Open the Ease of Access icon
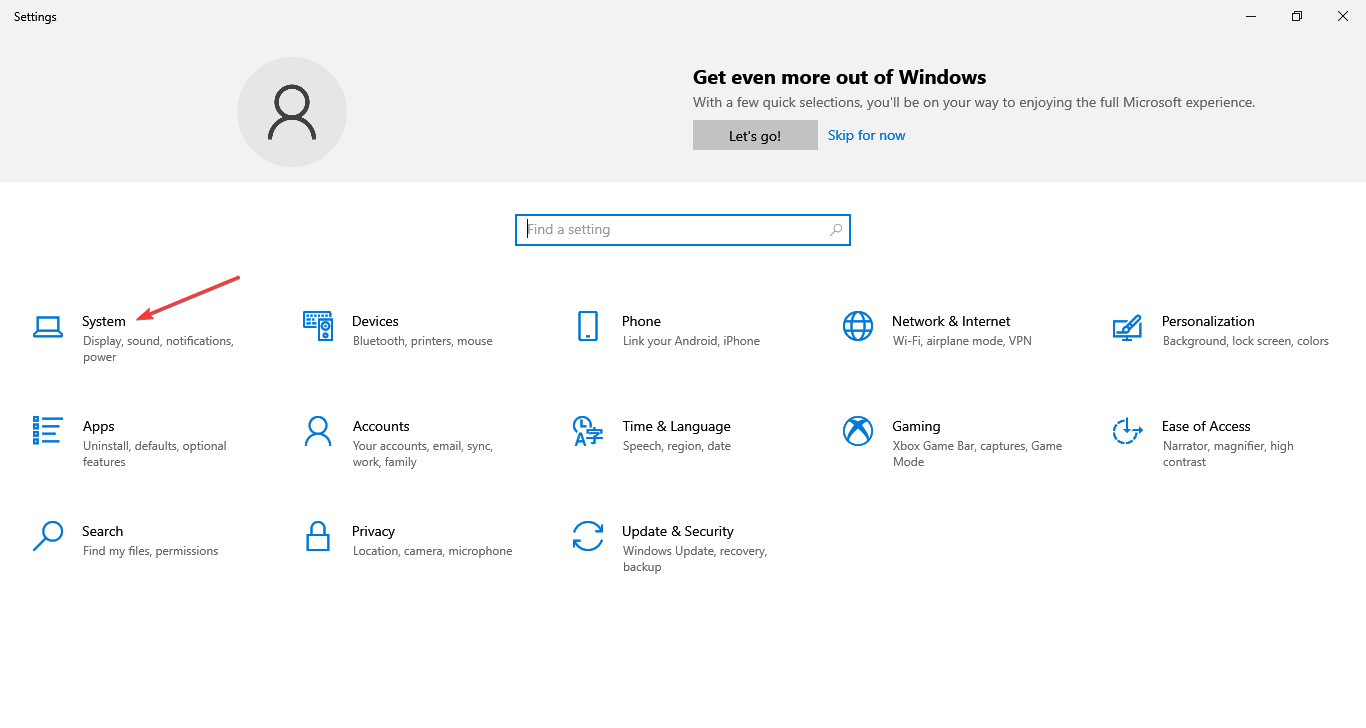 [x=1127, y=431]
